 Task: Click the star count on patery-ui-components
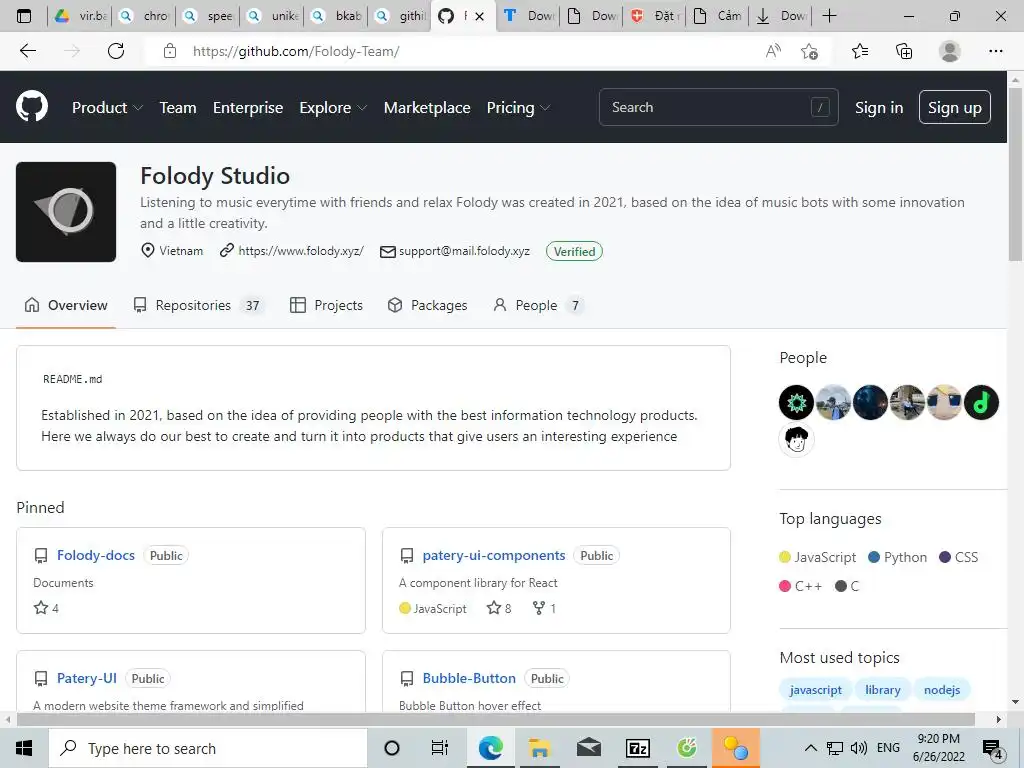[499, 608]
